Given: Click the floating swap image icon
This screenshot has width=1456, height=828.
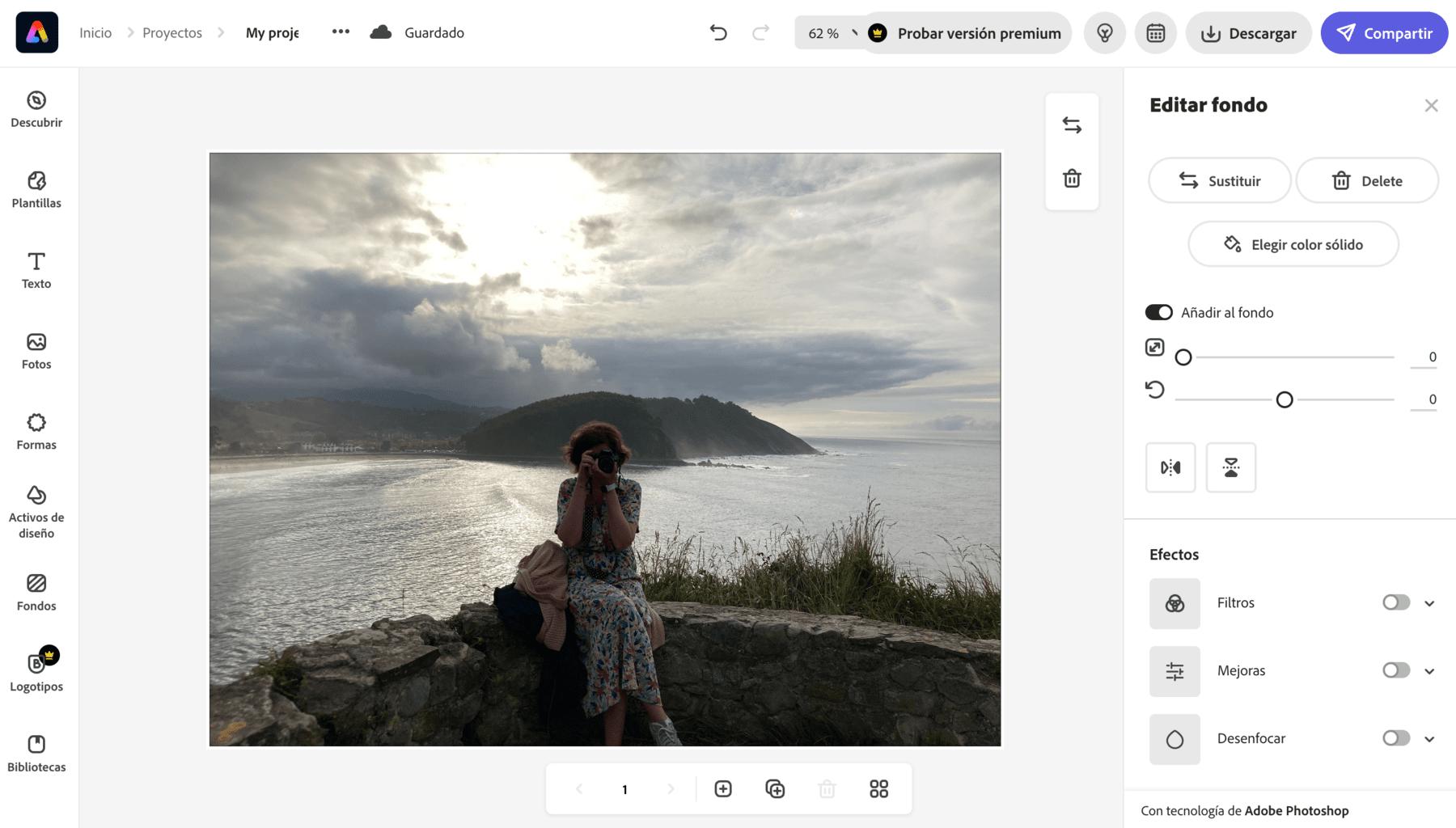Looking at the screenshot, I should coord(1072,125).
